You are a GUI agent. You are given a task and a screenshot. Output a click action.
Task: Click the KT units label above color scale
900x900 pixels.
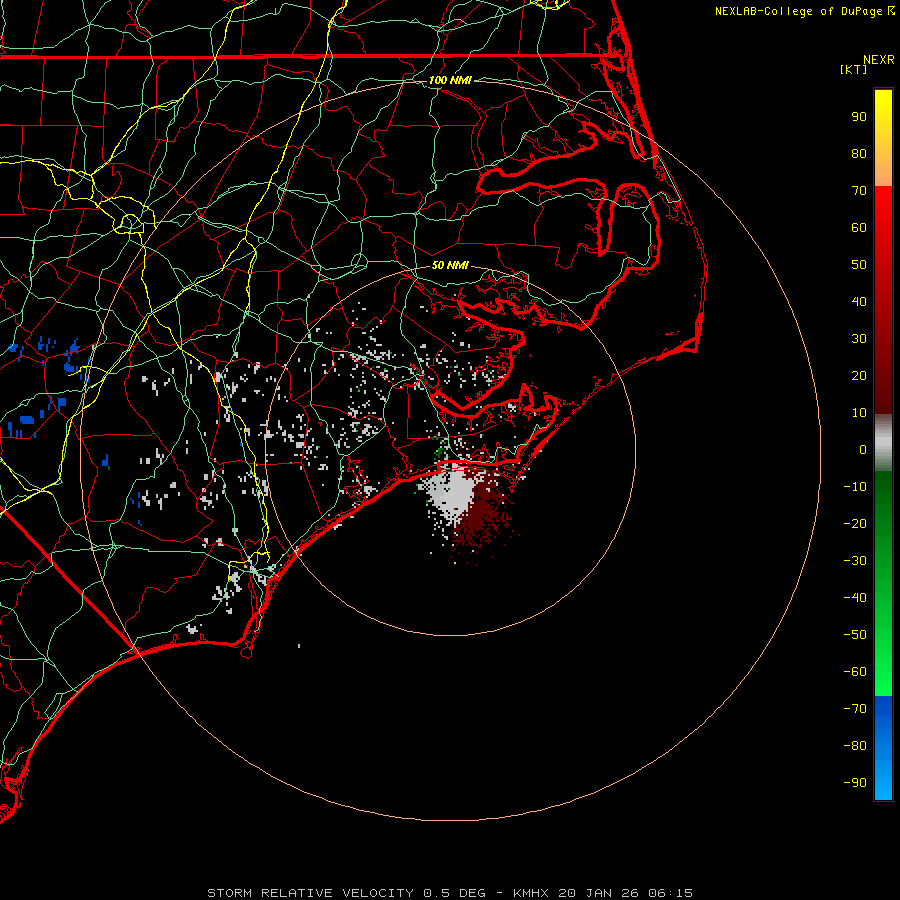853,69
